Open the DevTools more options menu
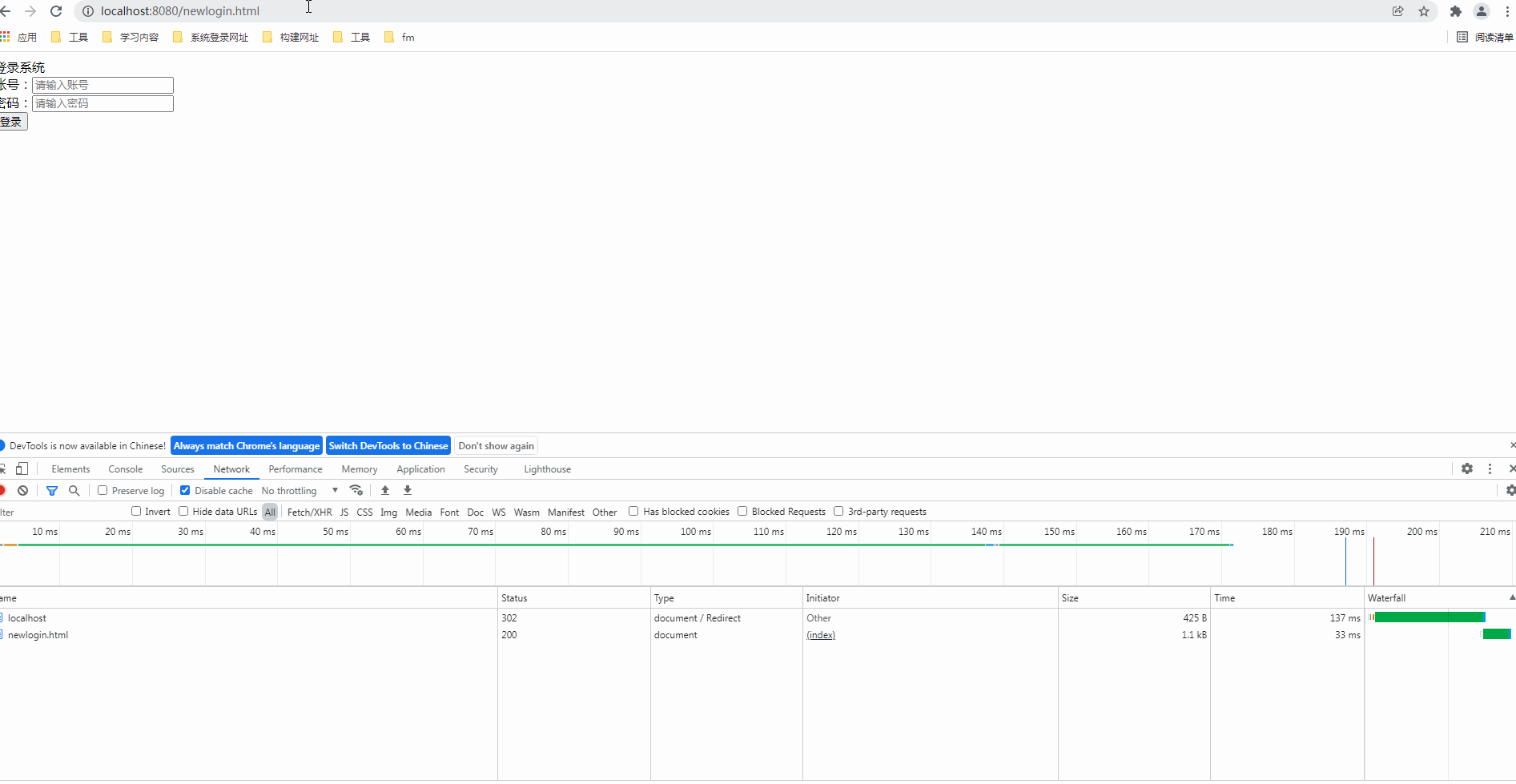This screenshot has height=784, width=1516. [1490, 468]
